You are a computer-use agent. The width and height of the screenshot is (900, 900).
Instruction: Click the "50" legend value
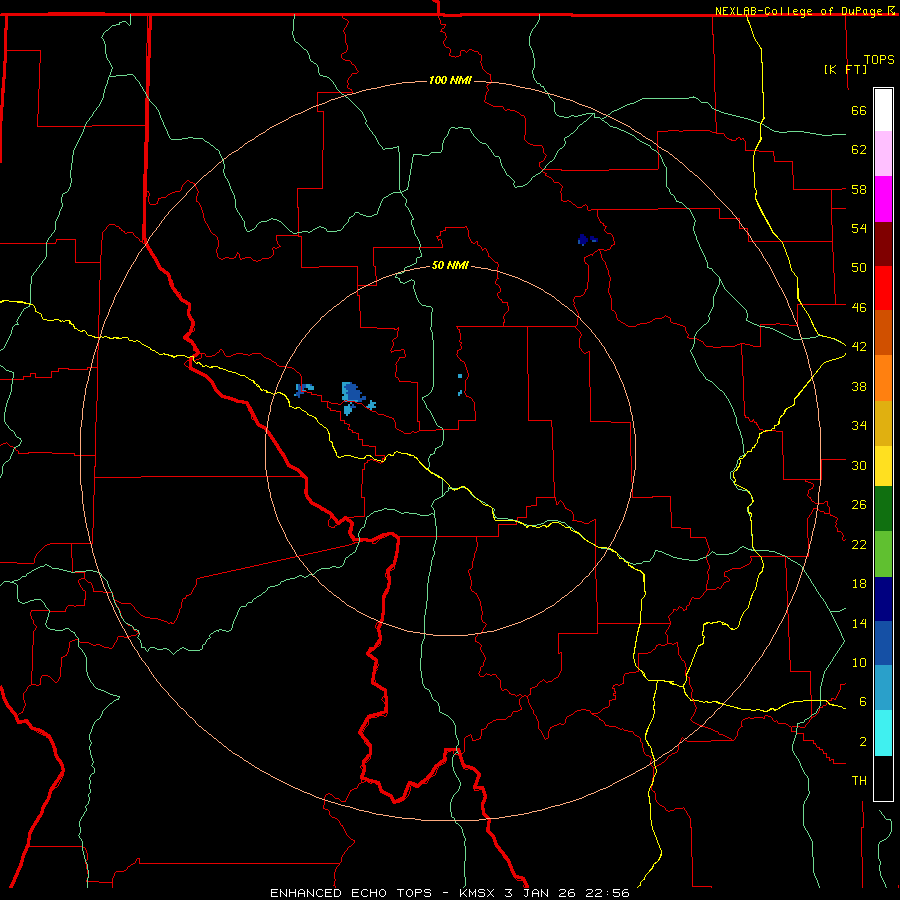pyautogui.click(x=859, y=267)
